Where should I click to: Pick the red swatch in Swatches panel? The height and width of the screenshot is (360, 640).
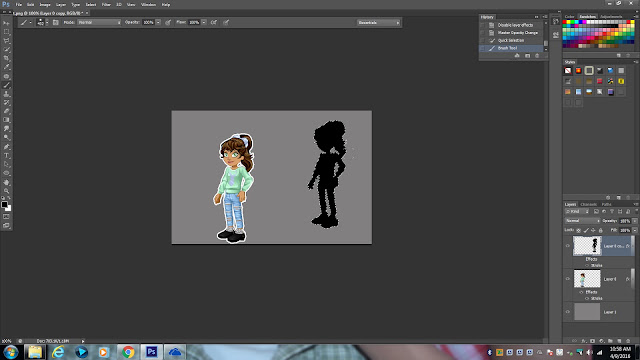(x=564, y=22)
